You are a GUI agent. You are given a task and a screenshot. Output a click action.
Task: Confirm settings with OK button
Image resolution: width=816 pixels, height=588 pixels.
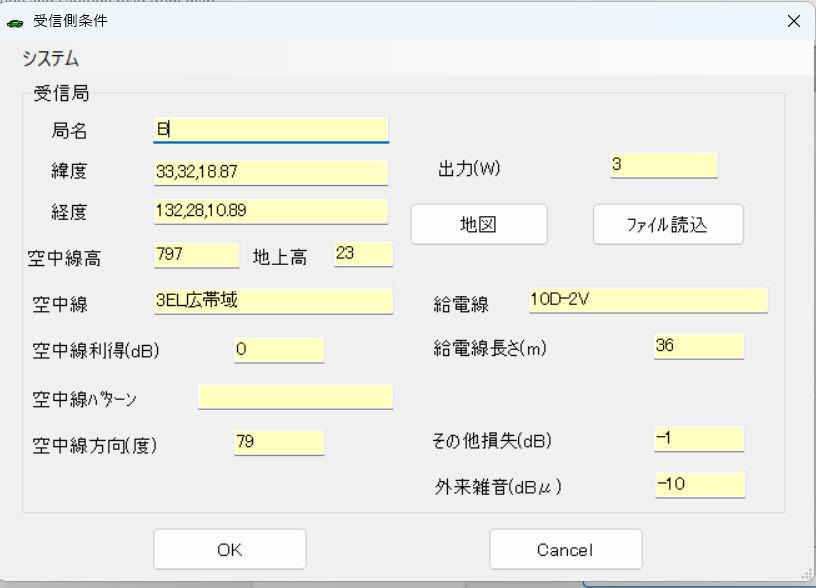(x=229, y=549)
